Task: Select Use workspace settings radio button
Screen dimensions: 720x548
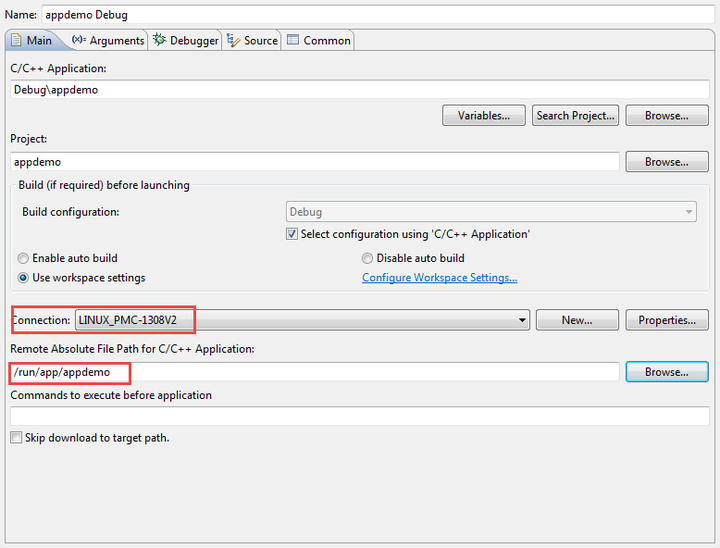Action: point(23,278)
